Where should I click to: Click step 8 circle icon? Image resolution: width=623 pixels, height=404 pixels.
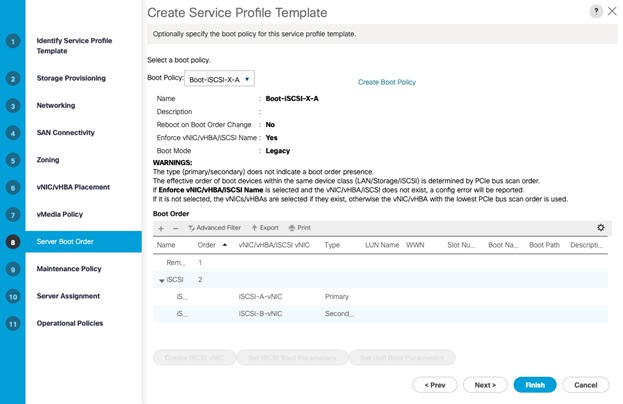13,242
